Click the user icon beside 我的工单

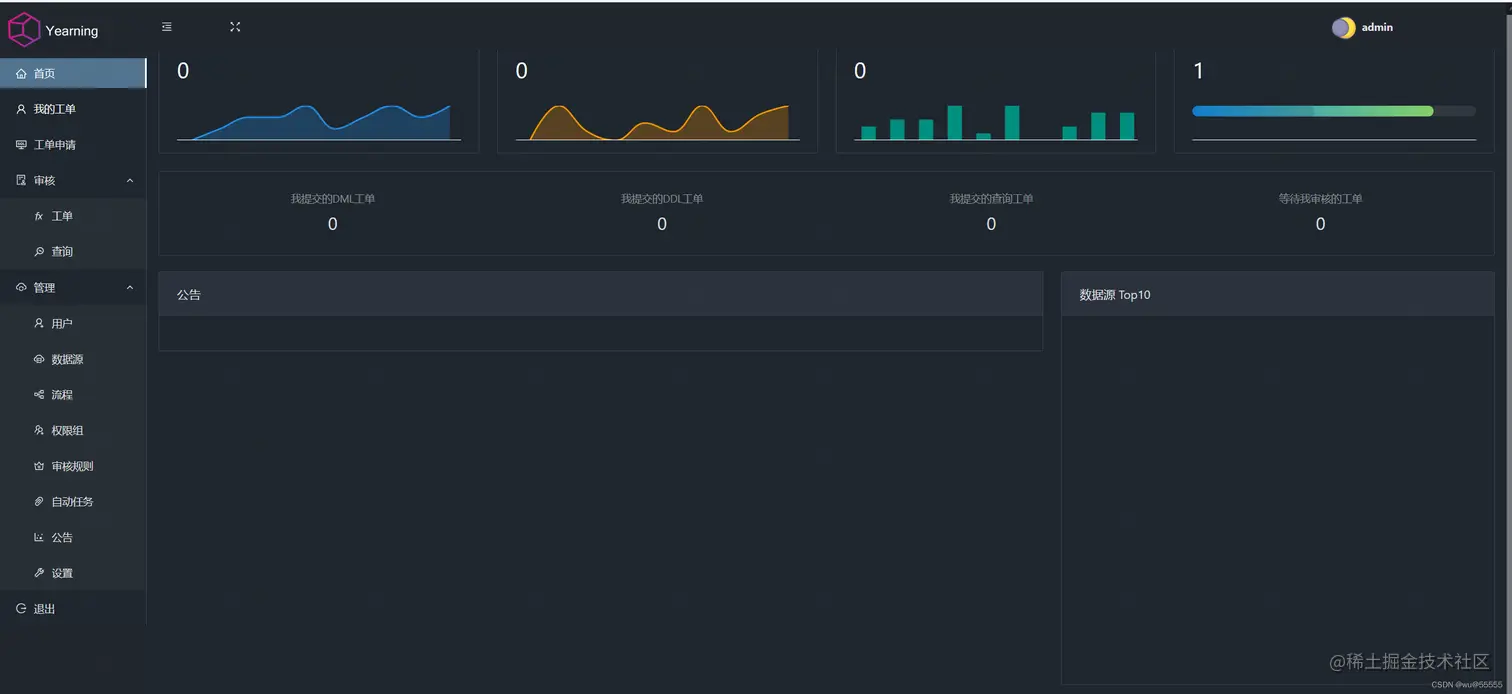pyautogui.click(x=21, y=109)
